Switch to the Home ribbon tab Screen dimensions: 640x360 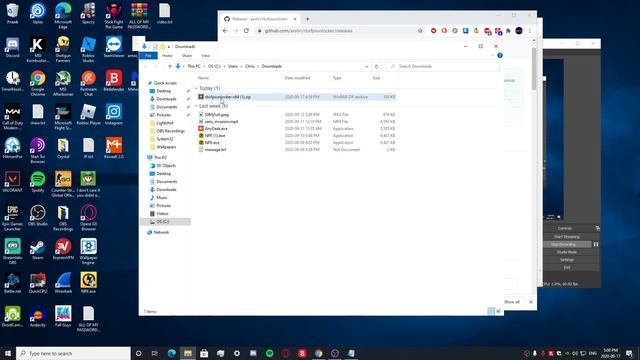click(167, 56)
